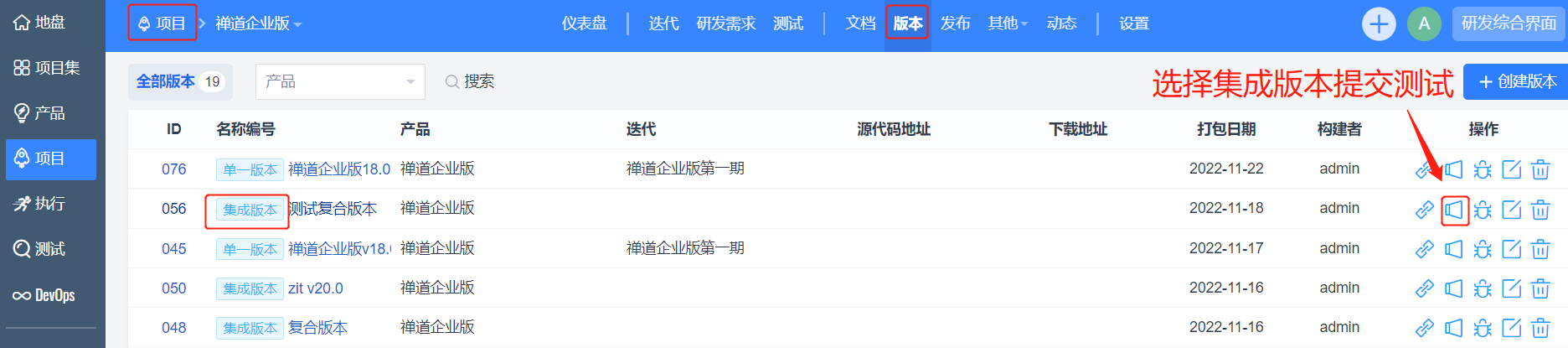Open build link zit v20.0

[x=316, y=288]
